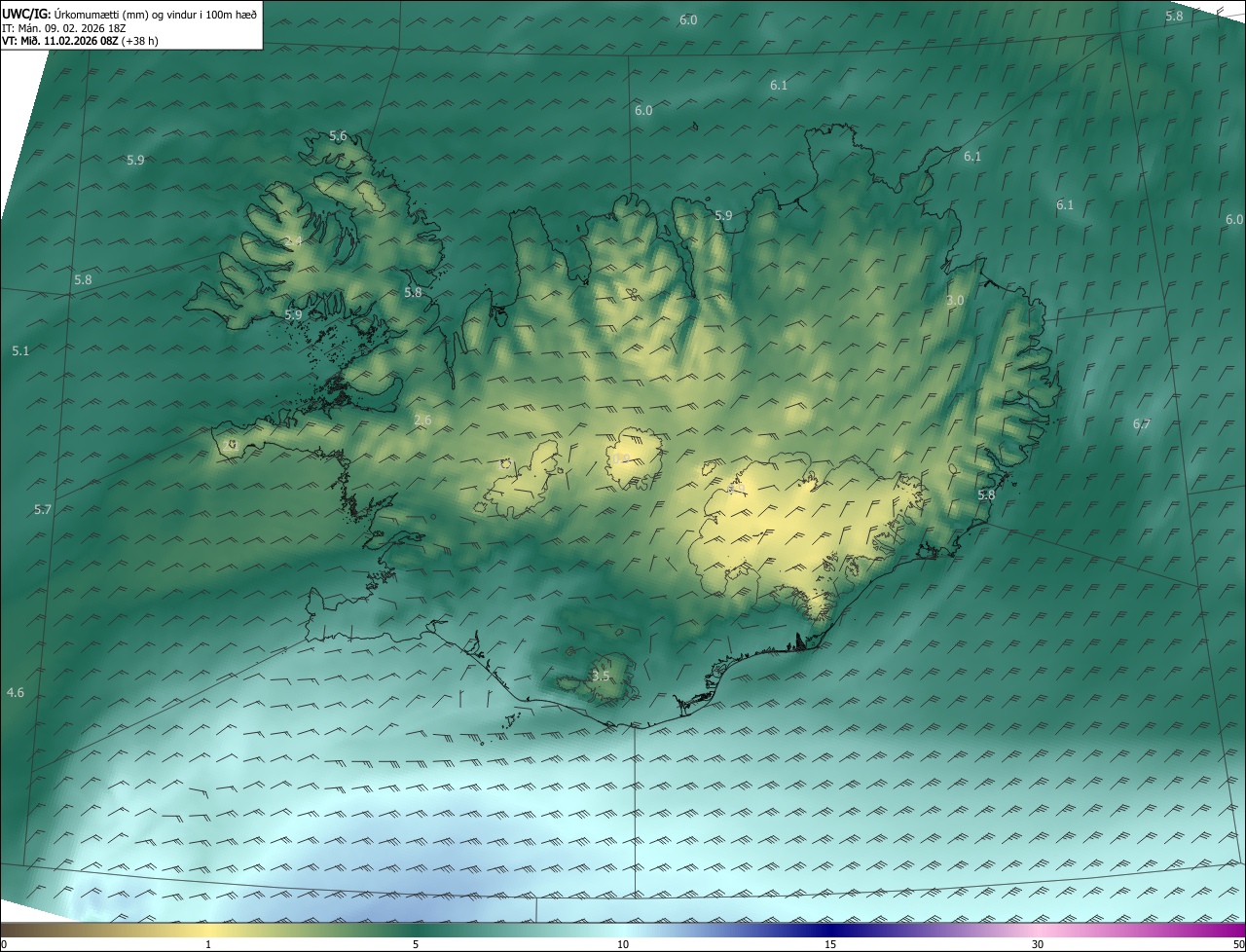Click the colorbar tick label 0
Screen dimensions: 1246x952
tap(4, 944)
